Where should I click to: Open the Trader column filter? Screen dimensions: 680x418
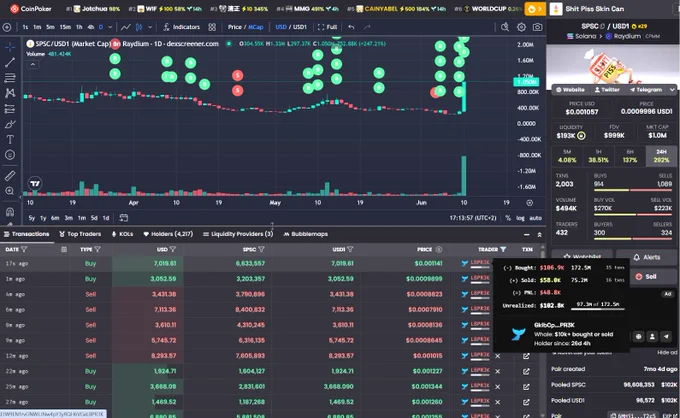pyautogui.click(x=503, y=249)
